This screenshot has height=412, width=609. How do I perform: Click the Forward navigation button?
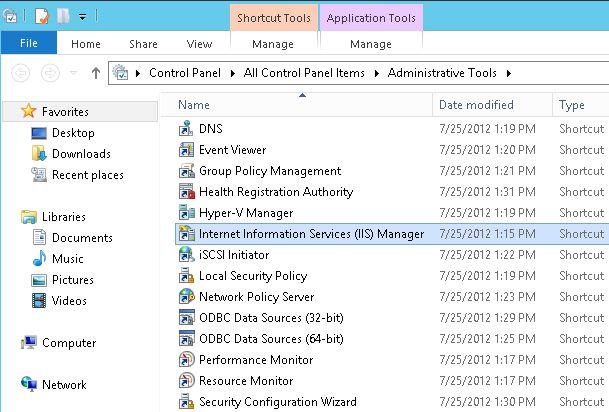pos(50,73)
